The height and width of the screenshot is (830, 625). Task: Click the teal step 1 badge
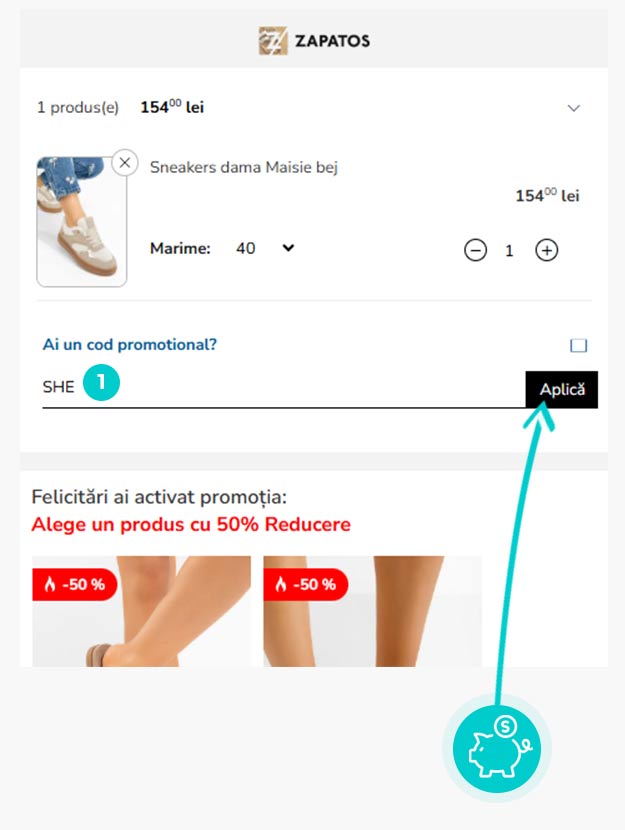point(102,382)
